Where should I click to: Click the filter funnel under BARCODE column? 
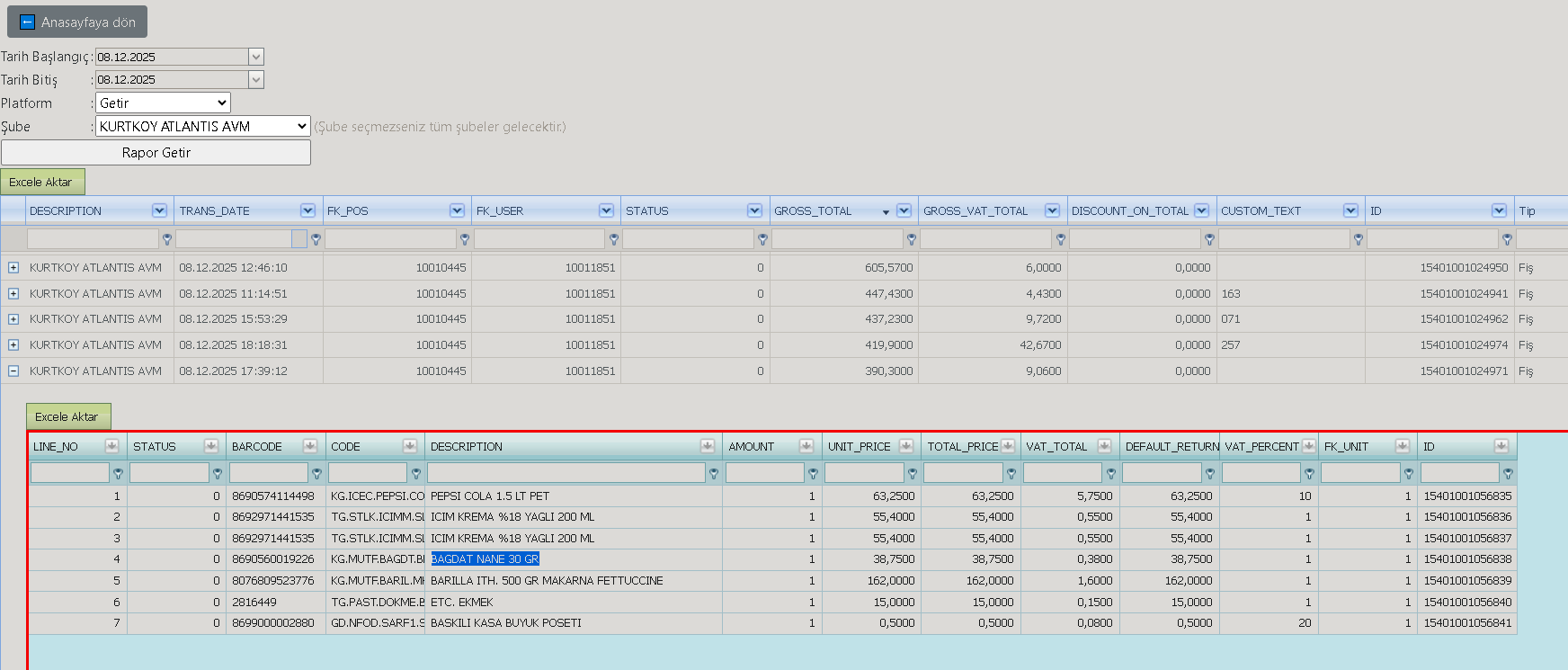click(316, 473)
